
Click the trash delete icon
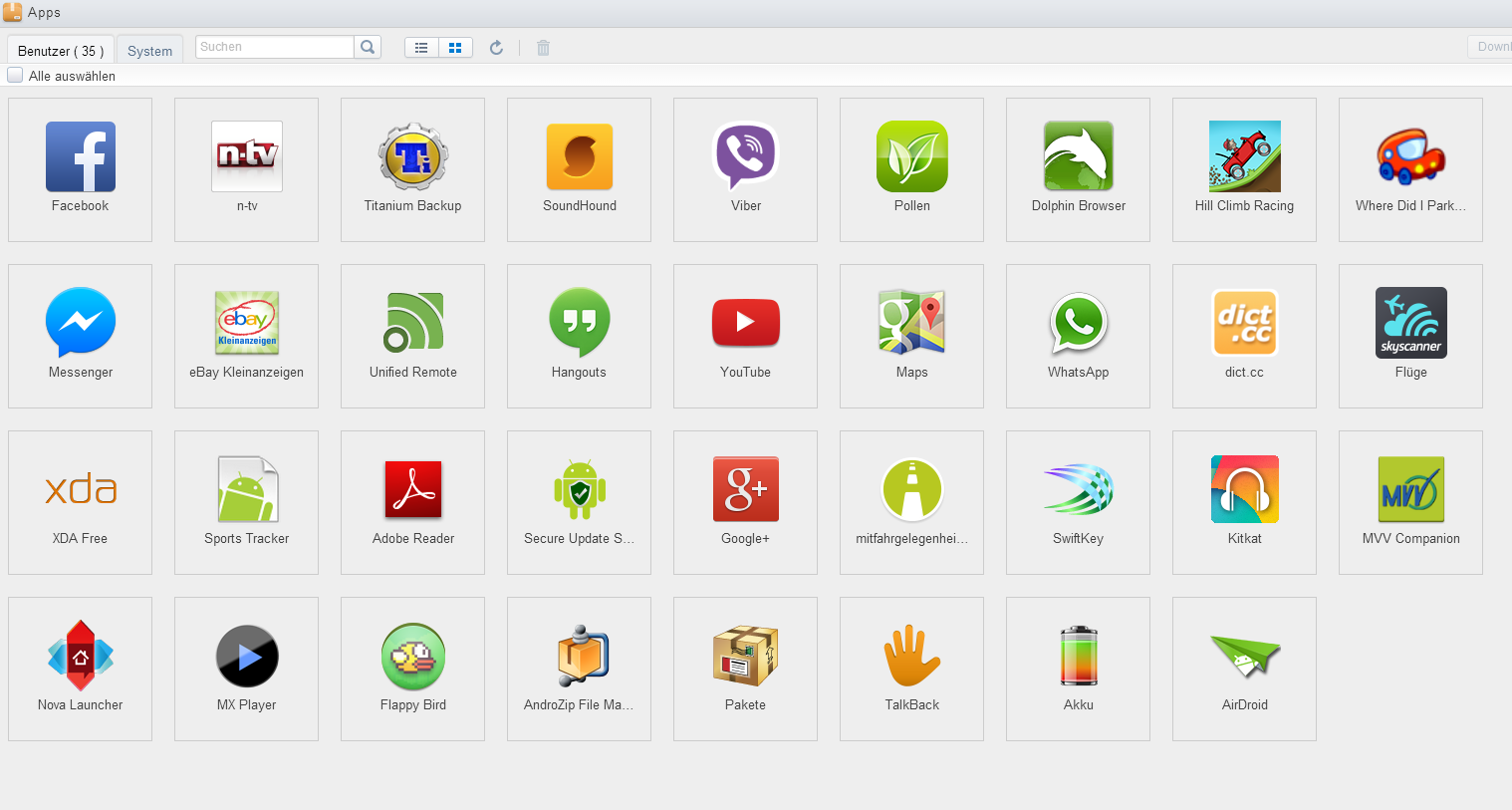pyautogui.click(x=543, y=48)
